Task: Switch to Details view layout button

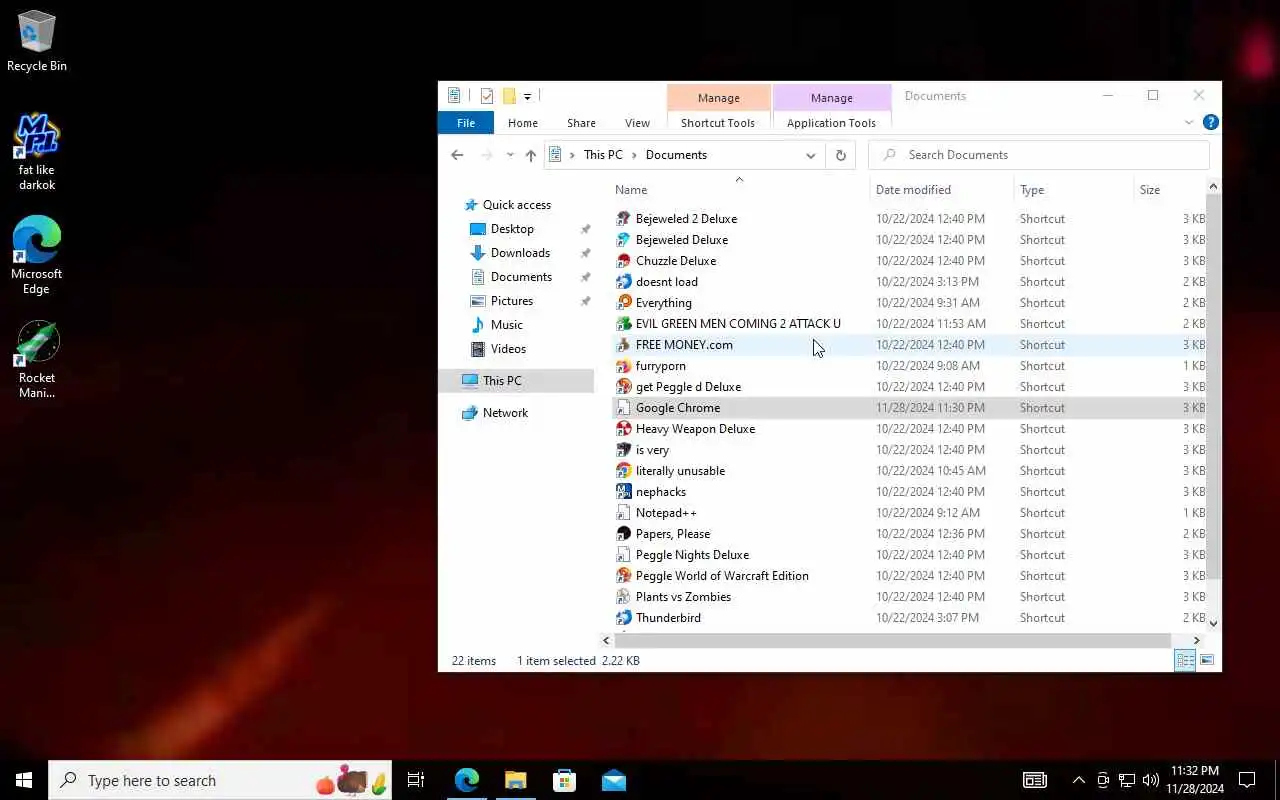Action: pyautogui.click(x=1185, y=660)
